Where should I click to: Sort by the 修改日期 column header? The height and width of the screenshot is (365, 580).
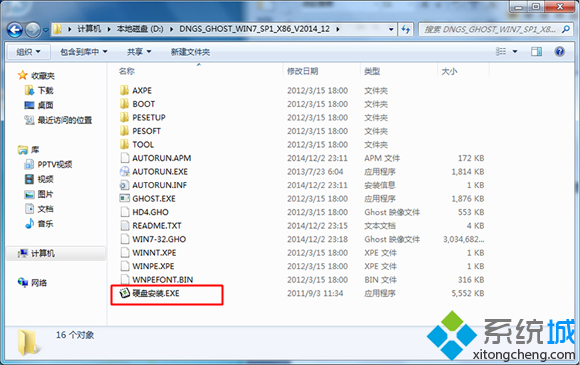coord(303,71)
